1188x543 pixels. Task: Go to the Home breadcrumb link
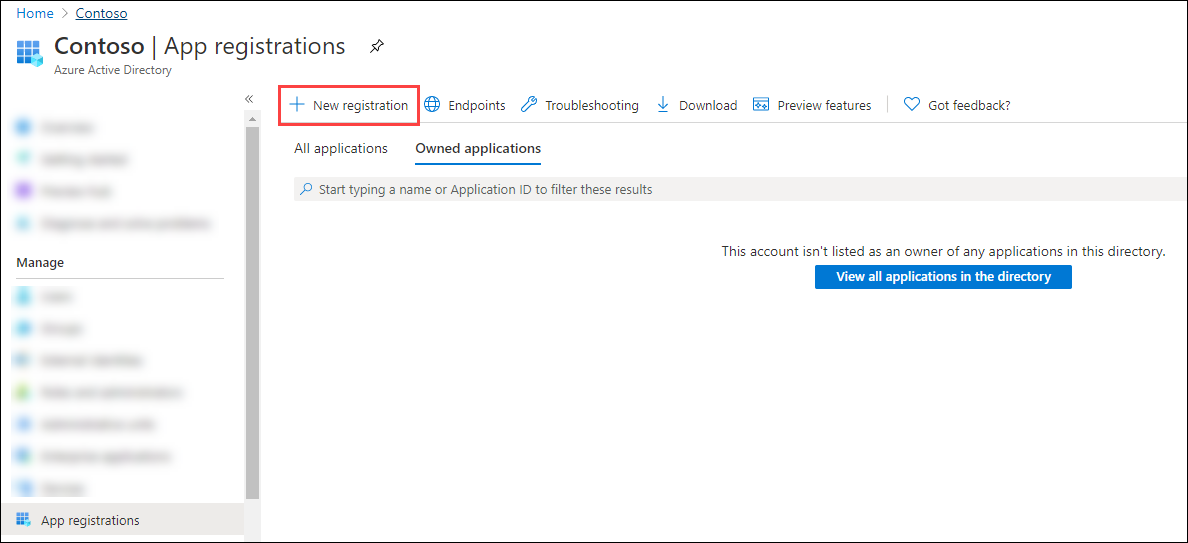click(35, 14)
